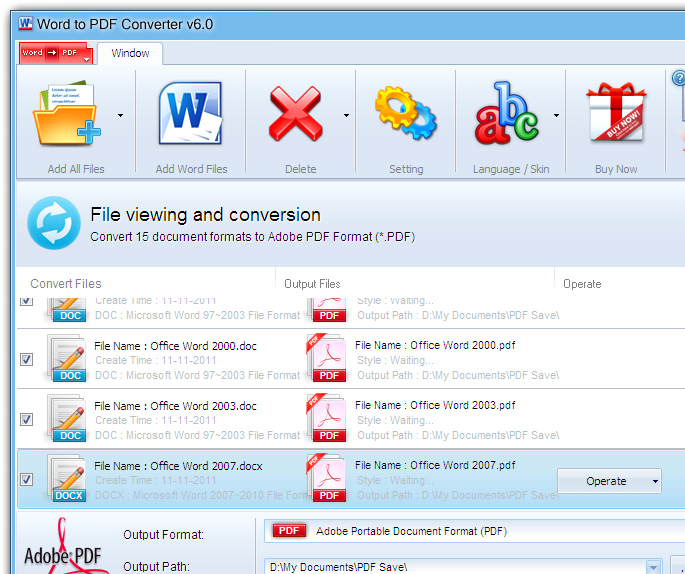Click the Add Word Files icon
Screen dimensions: 685x574
click(190, 113)
